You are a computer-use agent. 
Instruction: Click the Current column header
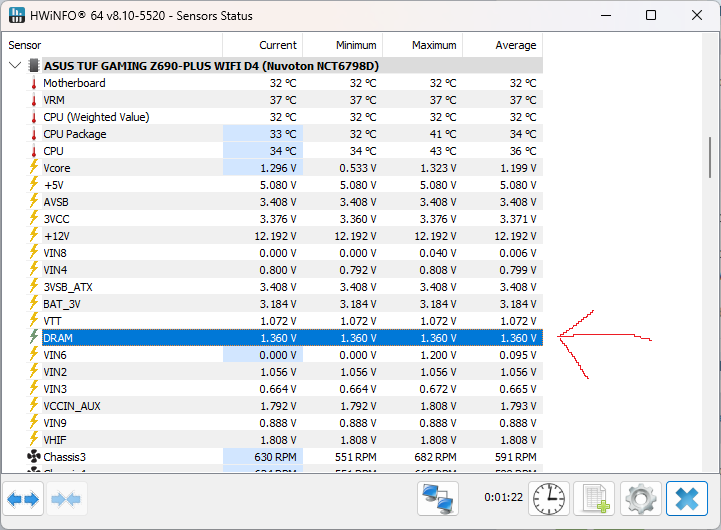263,45
